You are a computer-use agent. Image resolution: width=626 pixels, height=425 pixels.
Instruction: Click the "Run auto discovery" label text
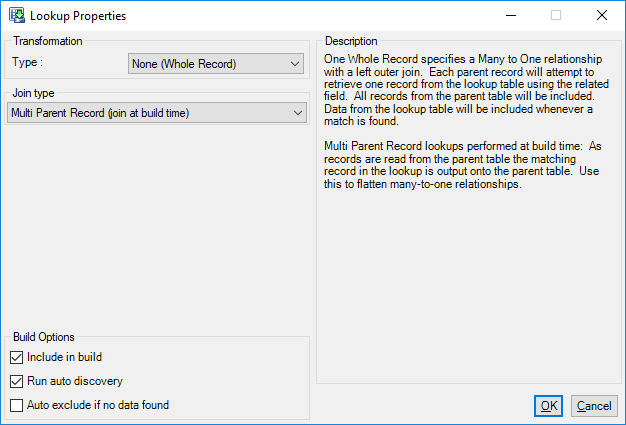coord(75,381)
